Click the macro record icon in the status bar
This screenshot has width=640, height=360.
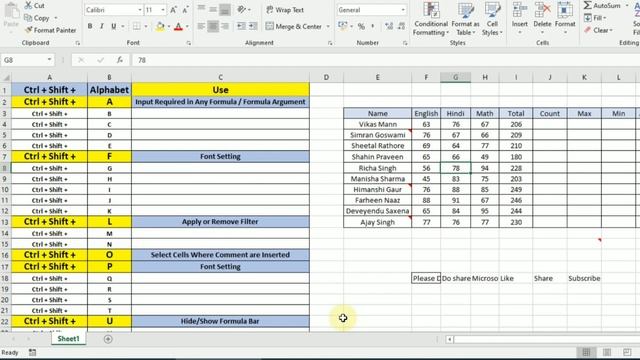[32, 352]
